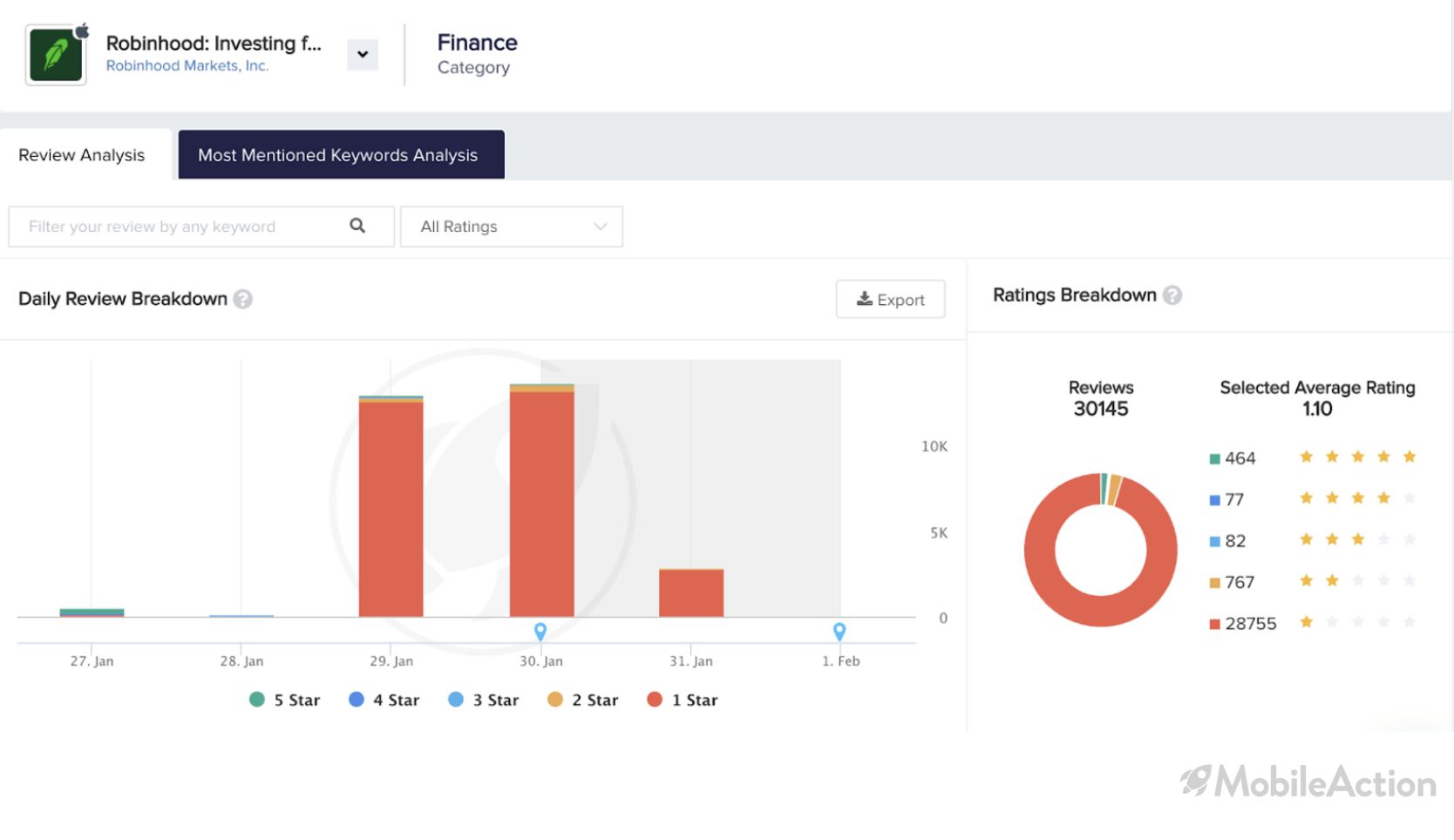
Task: Click the 27 Jan small bar
Action: pos(92,613)
